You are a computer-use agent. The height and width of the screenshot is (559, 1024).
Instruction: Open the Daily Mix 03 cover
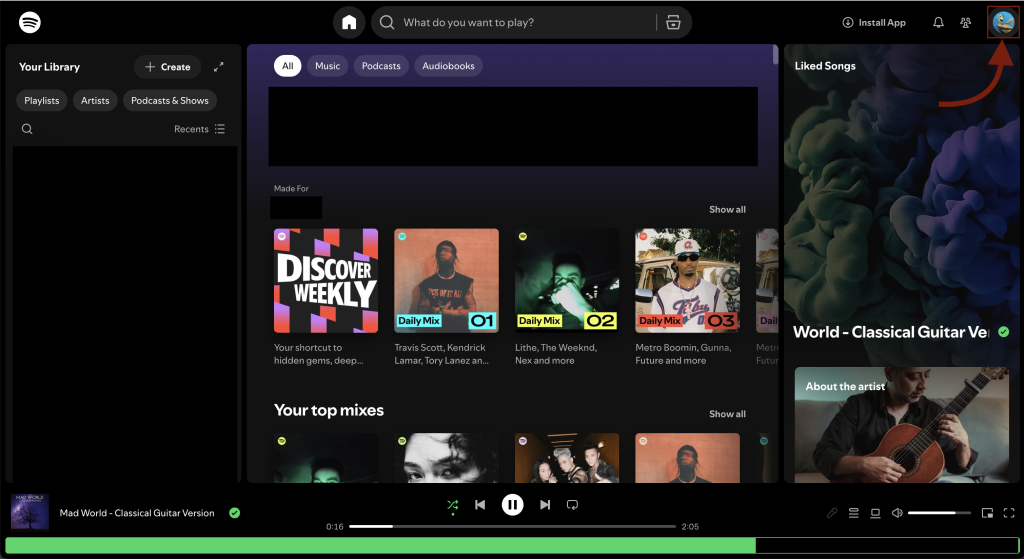(x=688, y=281)
